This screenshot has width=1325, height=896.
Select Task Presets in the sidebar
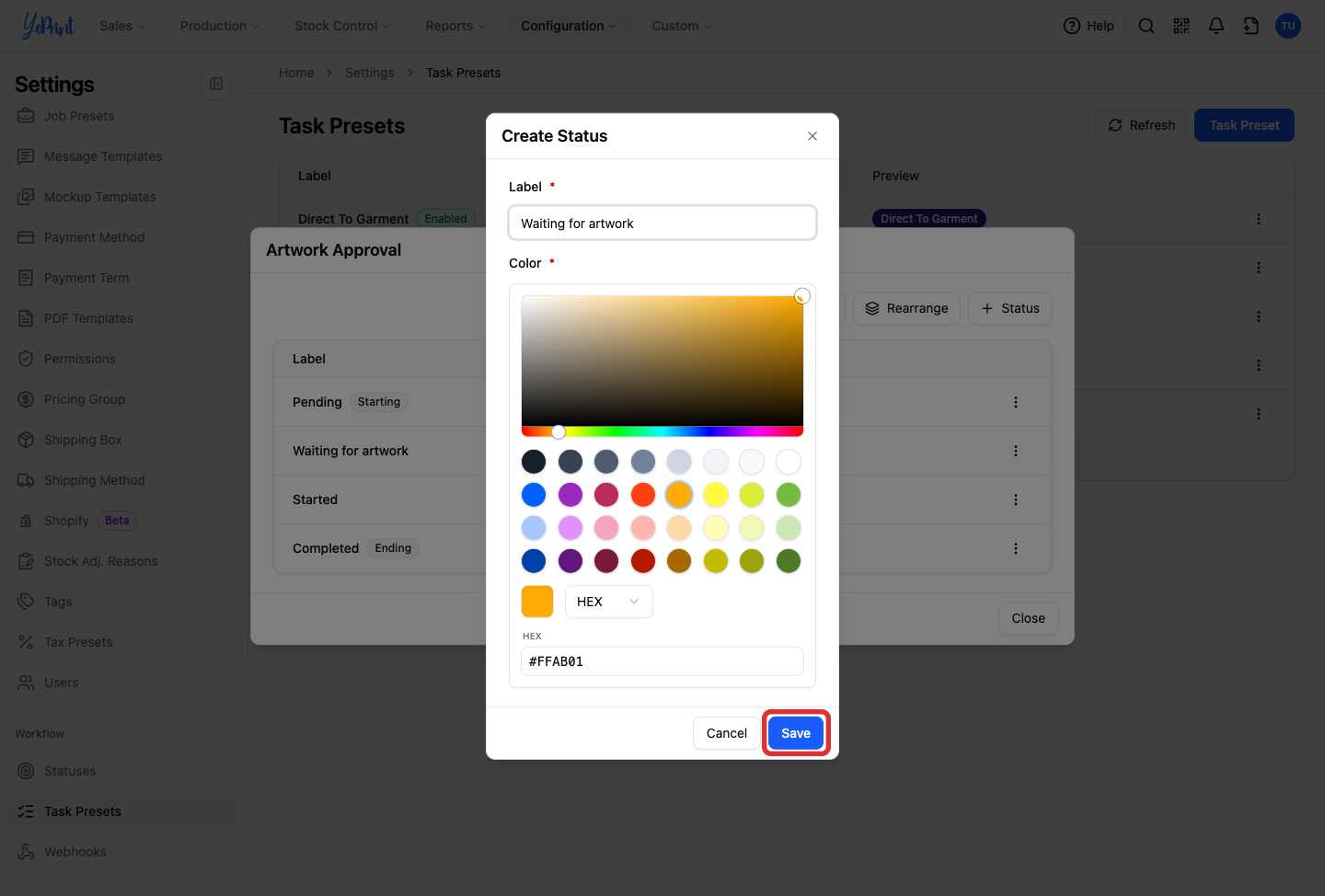point(124,811)
